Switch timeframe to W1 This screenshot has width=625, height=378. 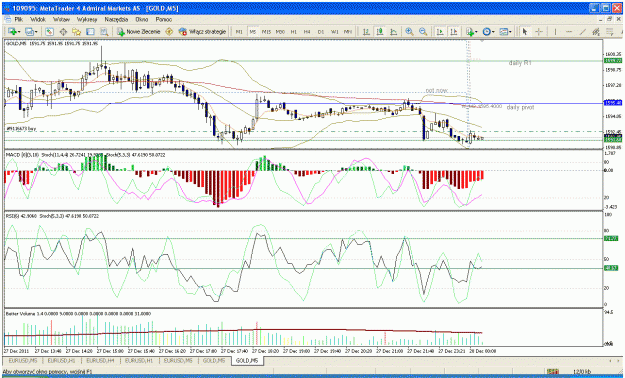click(x=335, y=32)
